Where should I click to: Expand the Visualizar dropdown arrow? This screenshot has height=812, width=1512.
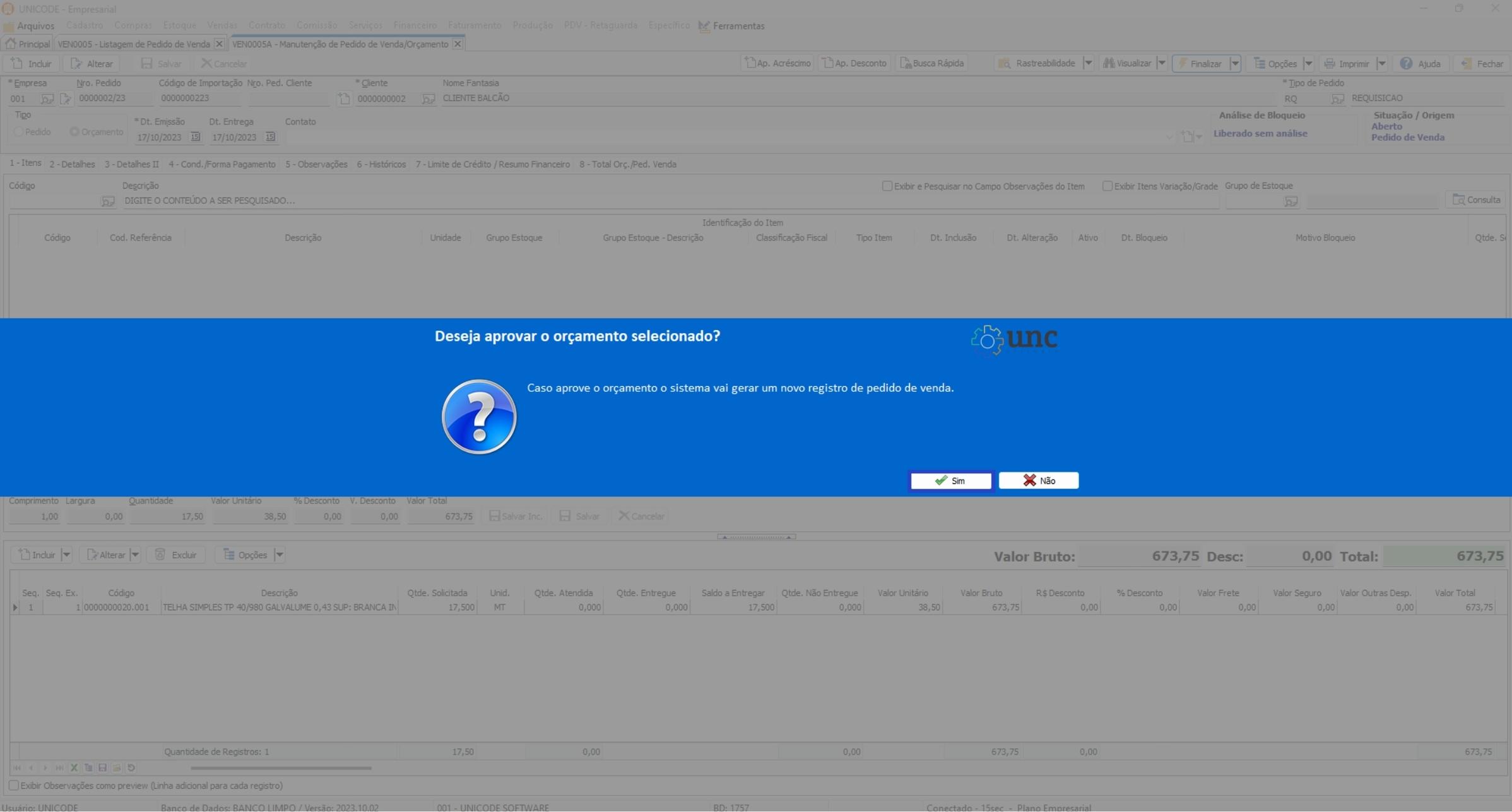click(1161, 63)
